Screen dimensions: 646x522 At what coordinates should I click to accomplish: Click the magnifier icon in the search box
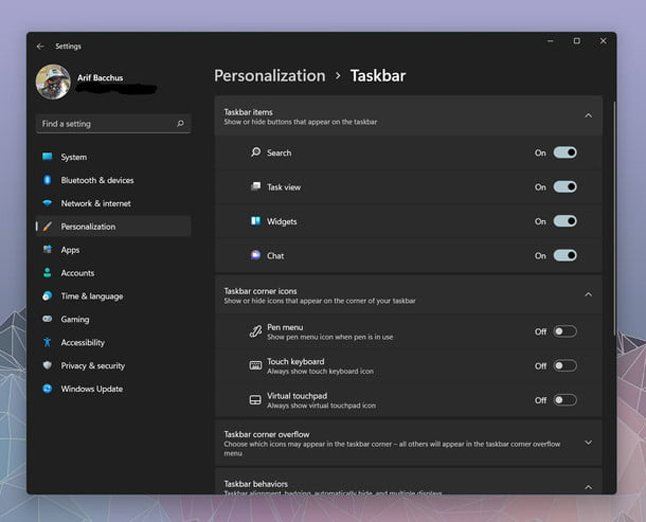pyautogui.click(x=180, y=124)
